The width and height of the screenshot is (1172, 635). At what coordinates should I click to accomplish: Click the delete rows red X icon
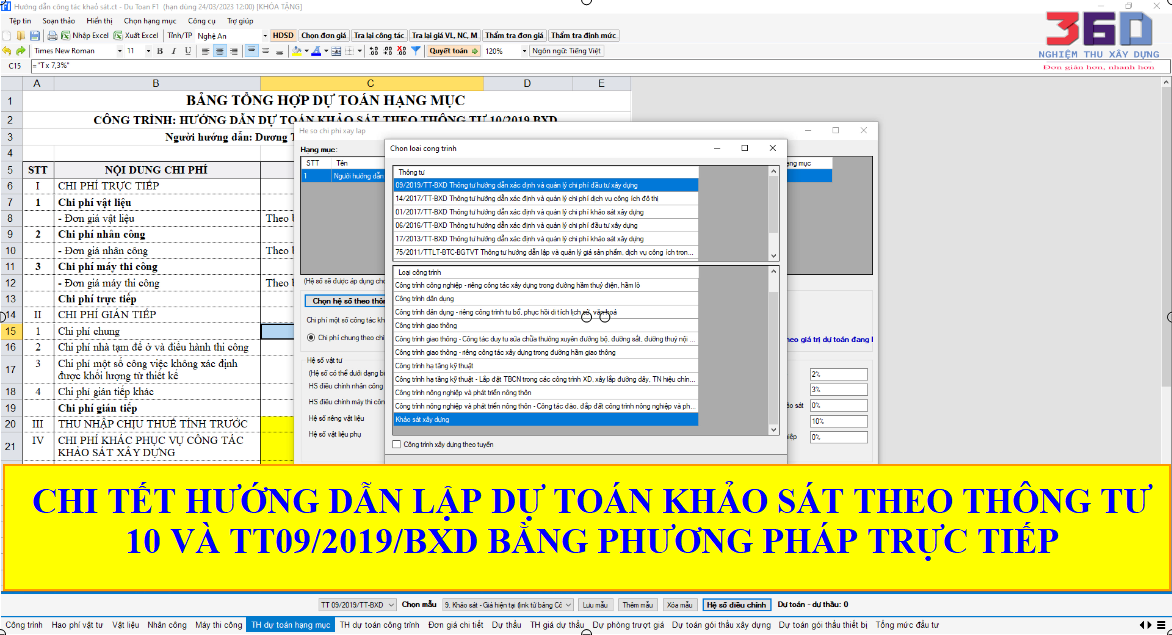pyautogui.click(x=401, y=51)
